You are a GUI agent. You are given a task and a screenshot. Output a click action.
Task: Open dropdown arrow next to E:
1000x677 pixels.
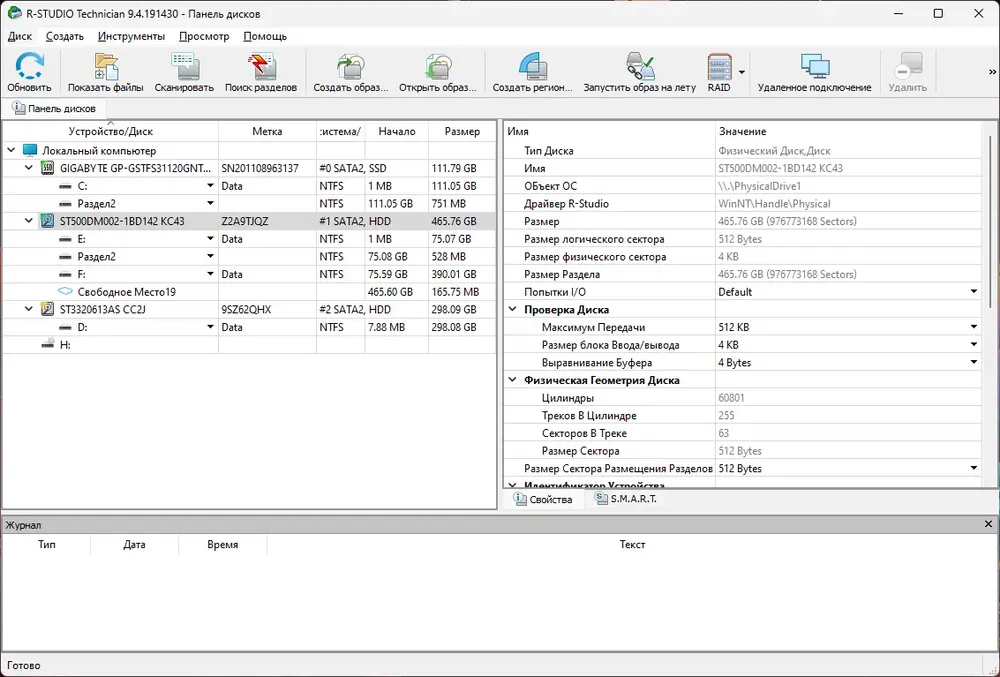pos(210,238)
